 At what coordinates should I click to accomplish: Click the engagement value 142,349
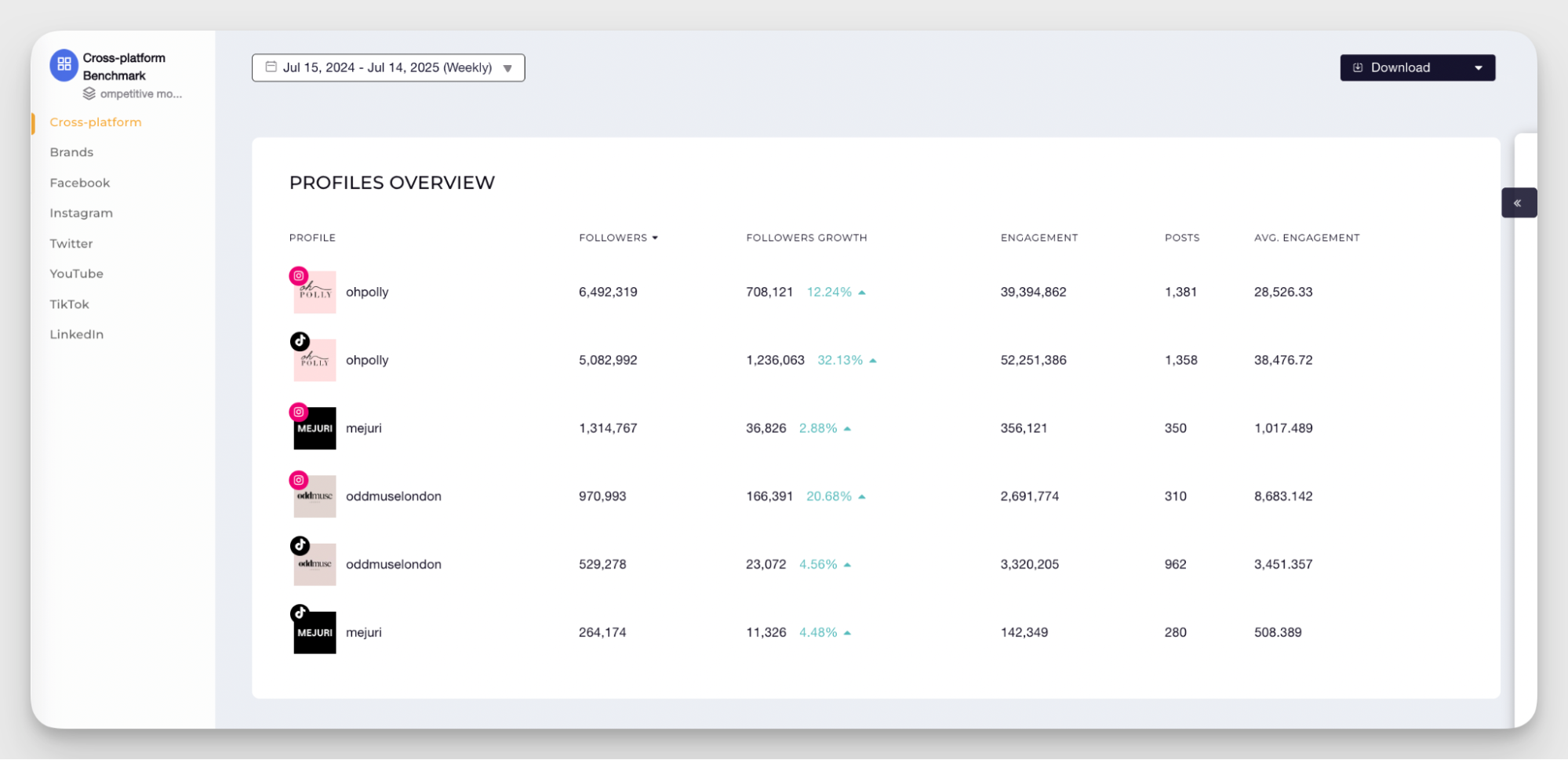[x=1024, y=633]
